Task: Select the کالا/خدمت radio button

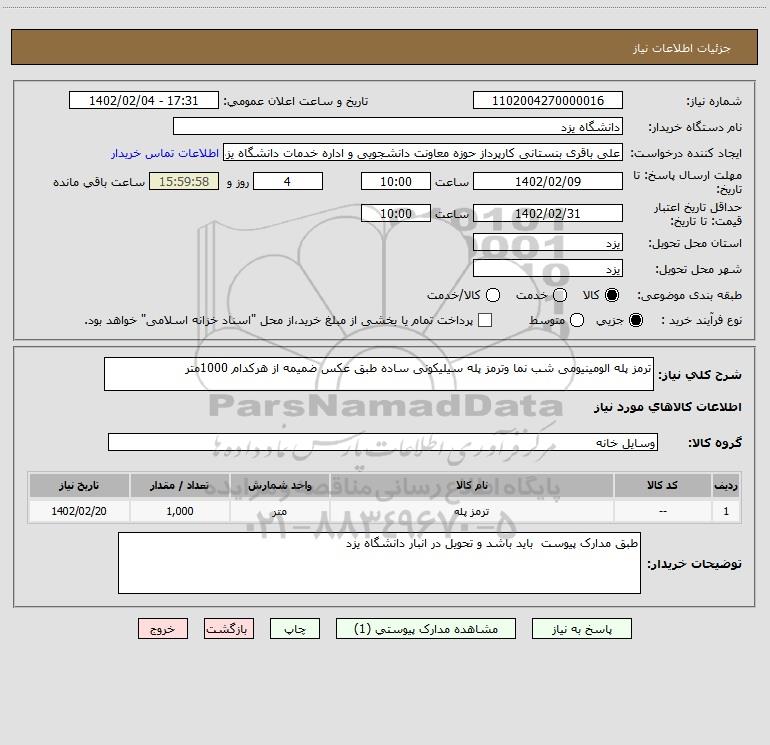Action: point(493,295)
